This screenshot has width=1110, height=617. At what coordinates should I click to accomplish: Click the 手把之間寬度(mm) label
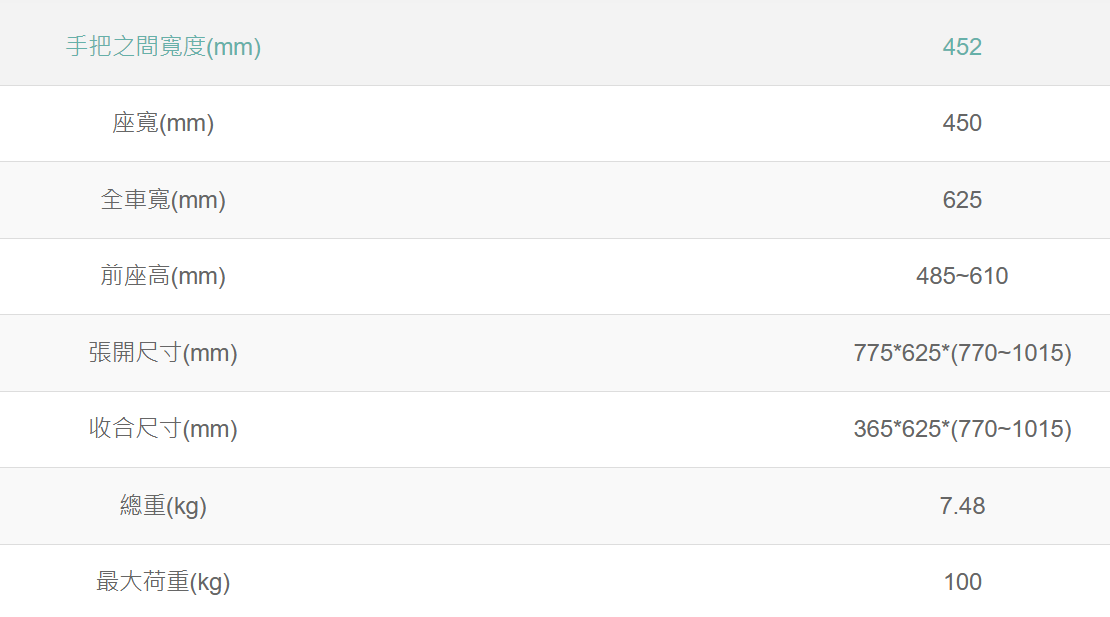tap(163, 47)
